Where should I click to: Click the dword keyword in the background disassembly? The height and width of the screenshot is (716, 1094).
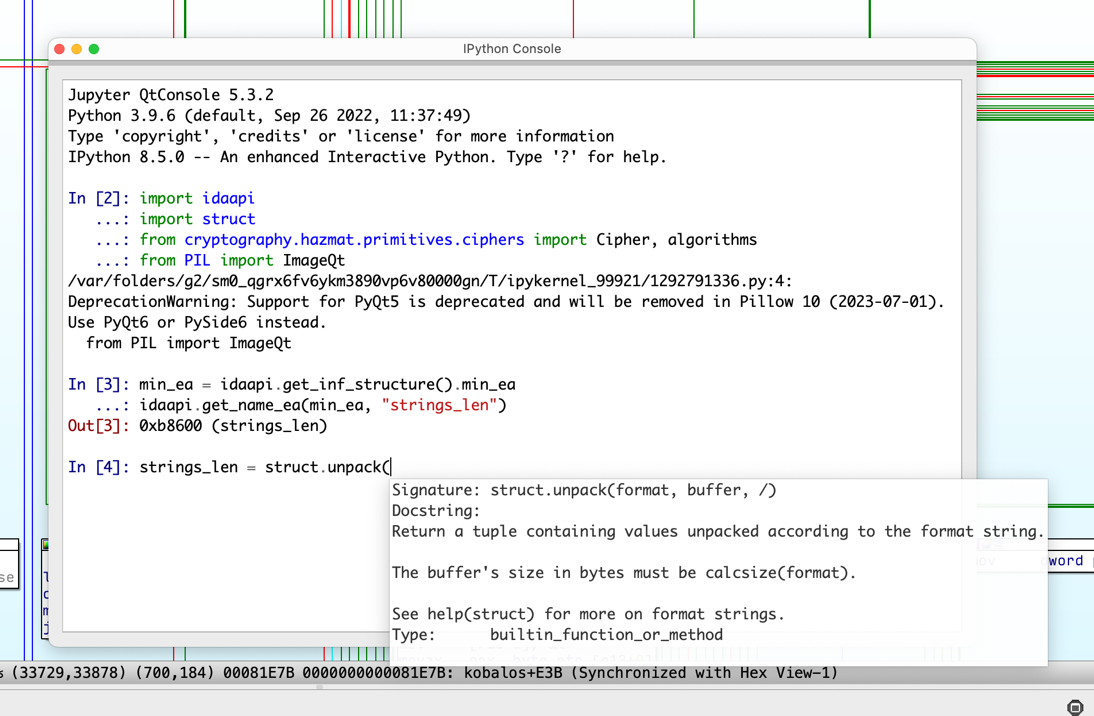point(1067,561)
